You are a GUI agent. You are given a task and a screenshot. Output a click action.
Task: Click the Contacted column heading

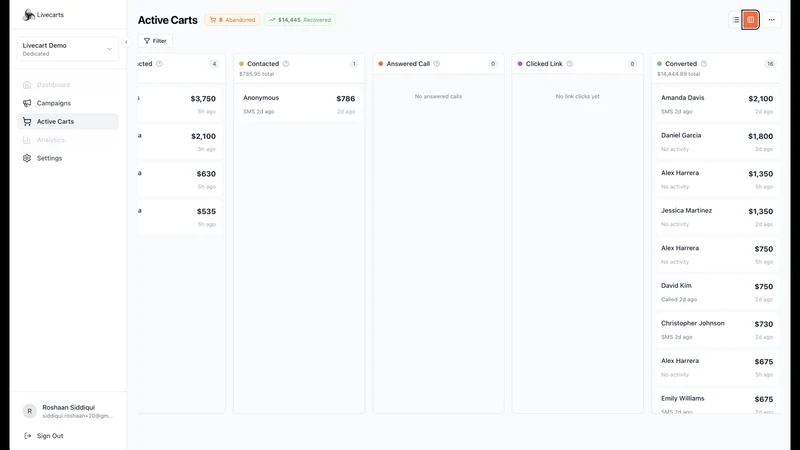coord(263,64)
